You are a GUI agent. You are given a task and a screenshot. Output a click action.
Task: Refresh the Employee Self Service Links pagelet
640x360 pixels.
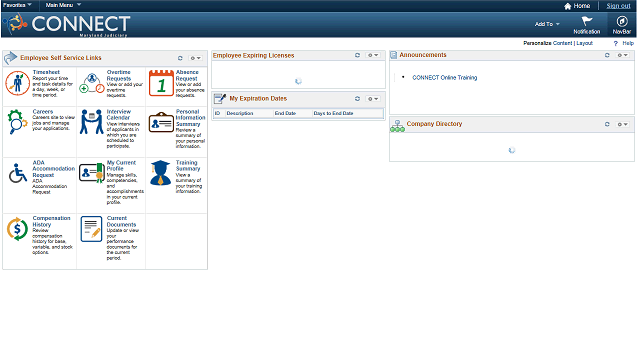click(x=180, y=58)
